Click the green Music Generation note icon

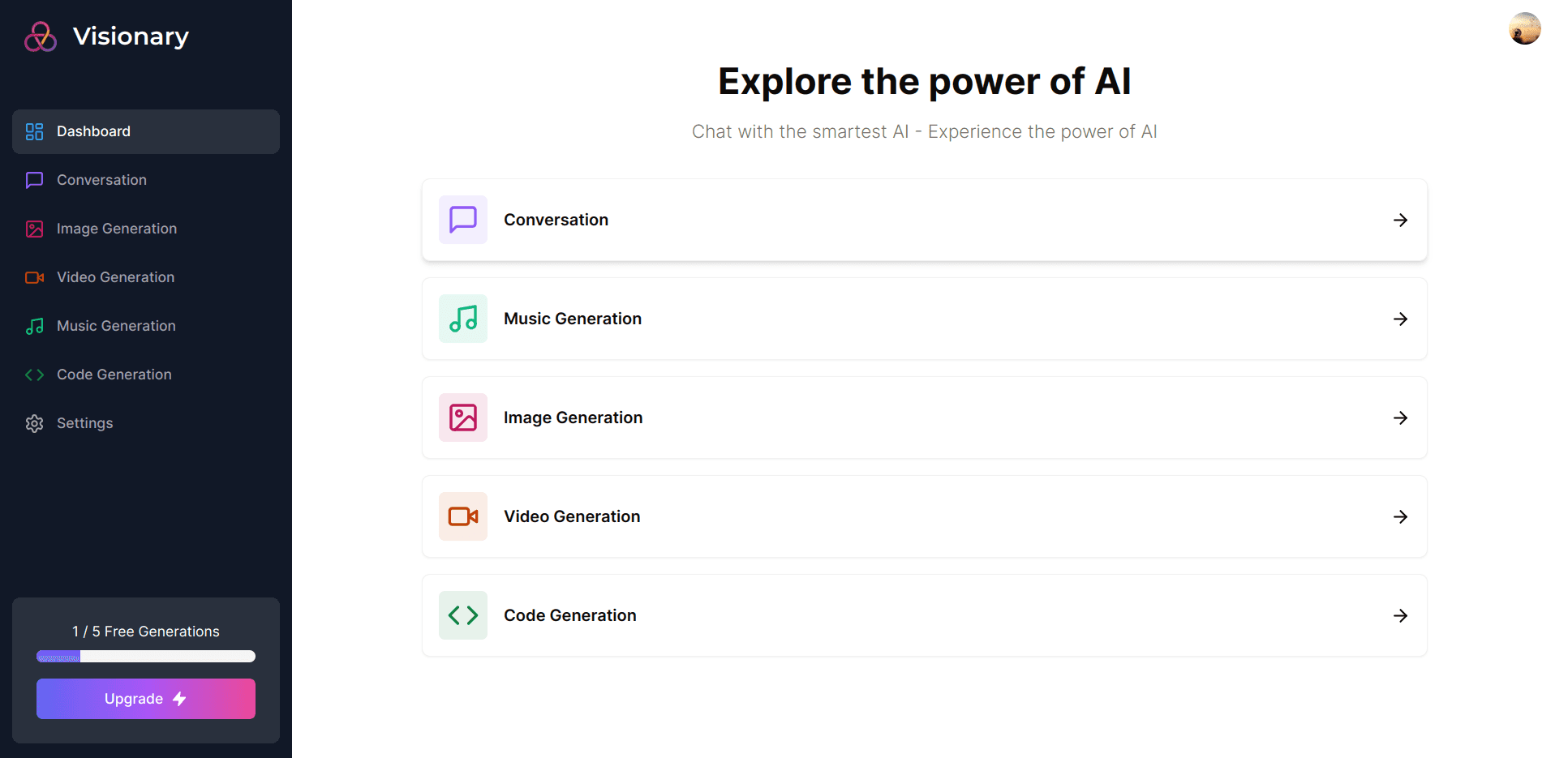(x=463, y=319)
